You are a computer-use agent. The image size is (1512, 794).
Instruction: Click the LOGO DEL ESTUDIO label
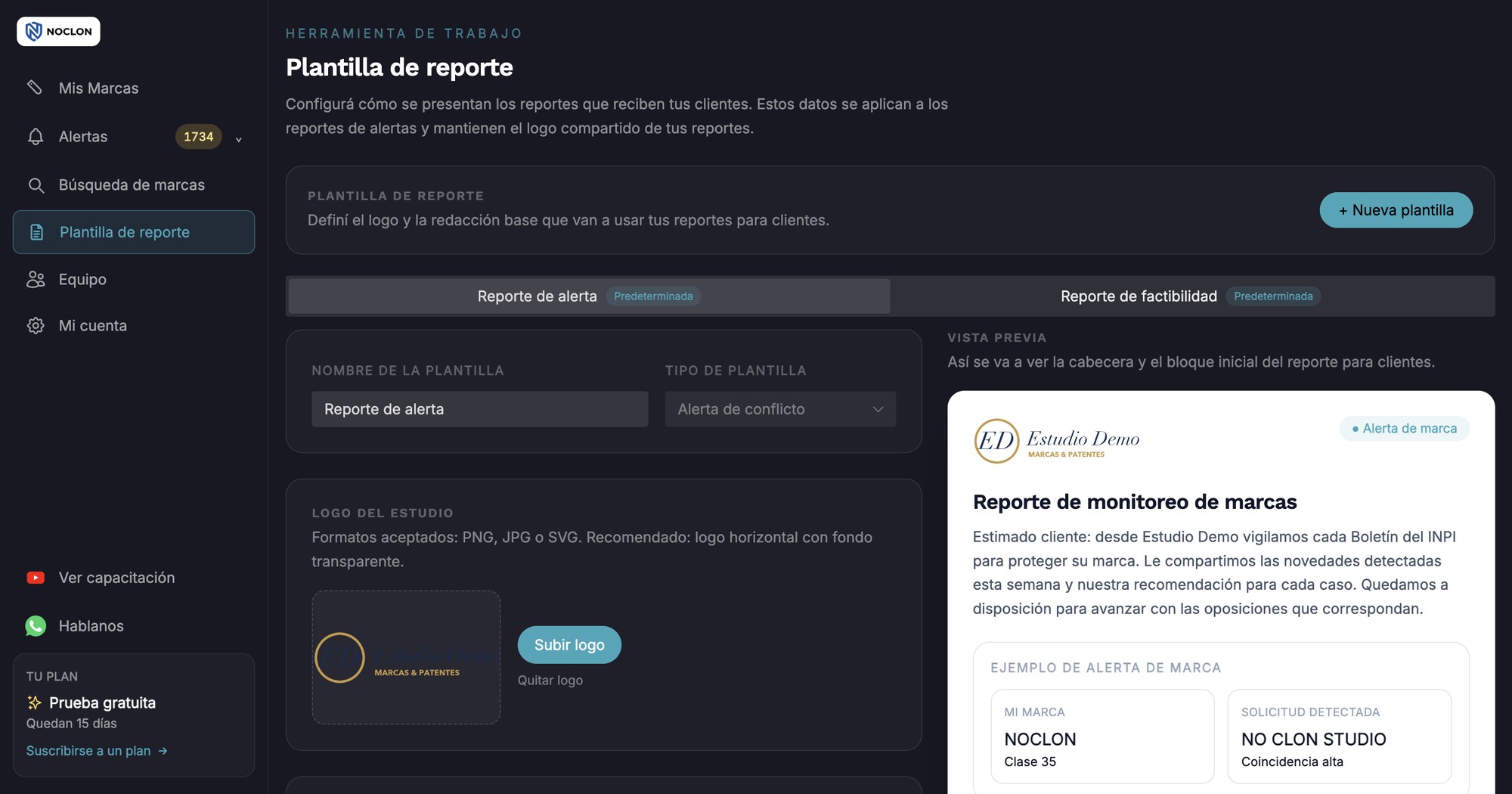coord(383,513)
